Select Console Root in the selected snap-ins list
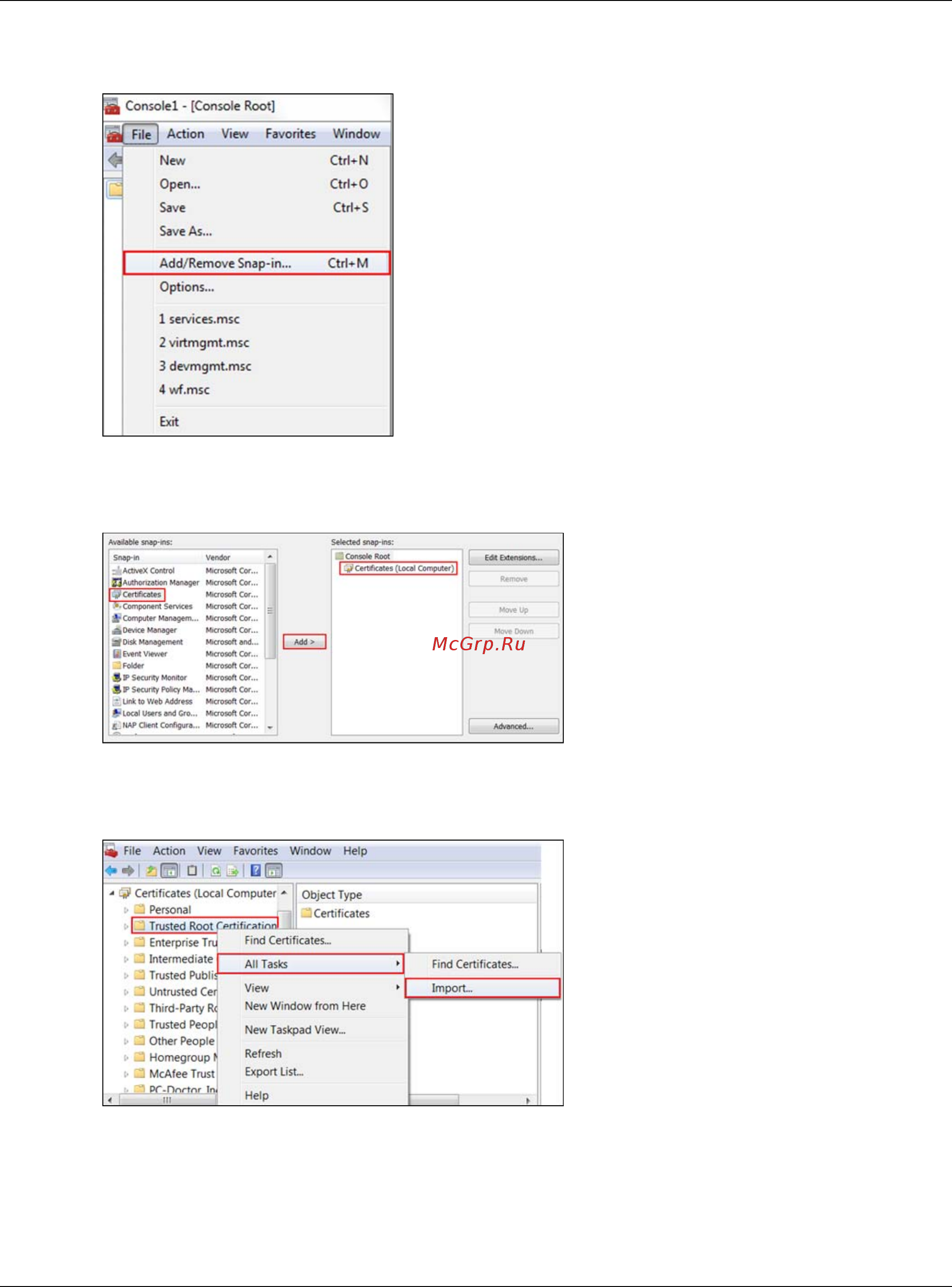This screenshot has width=952, height=1287. (363, 556)
